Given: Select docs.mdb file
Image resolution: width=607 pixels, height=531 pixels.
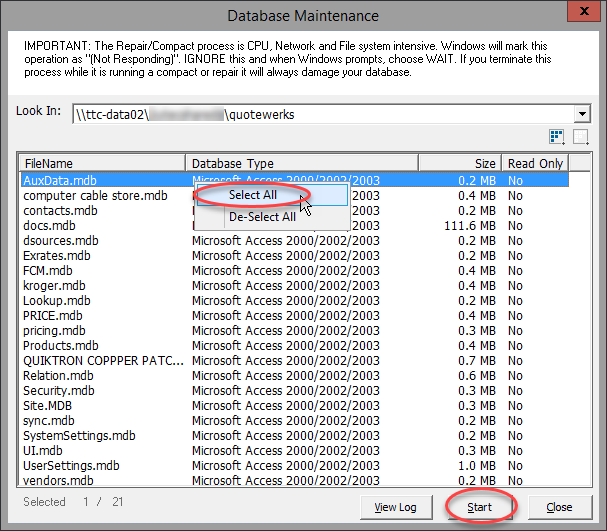Looking at the screenshot, I should pos(49,226).
